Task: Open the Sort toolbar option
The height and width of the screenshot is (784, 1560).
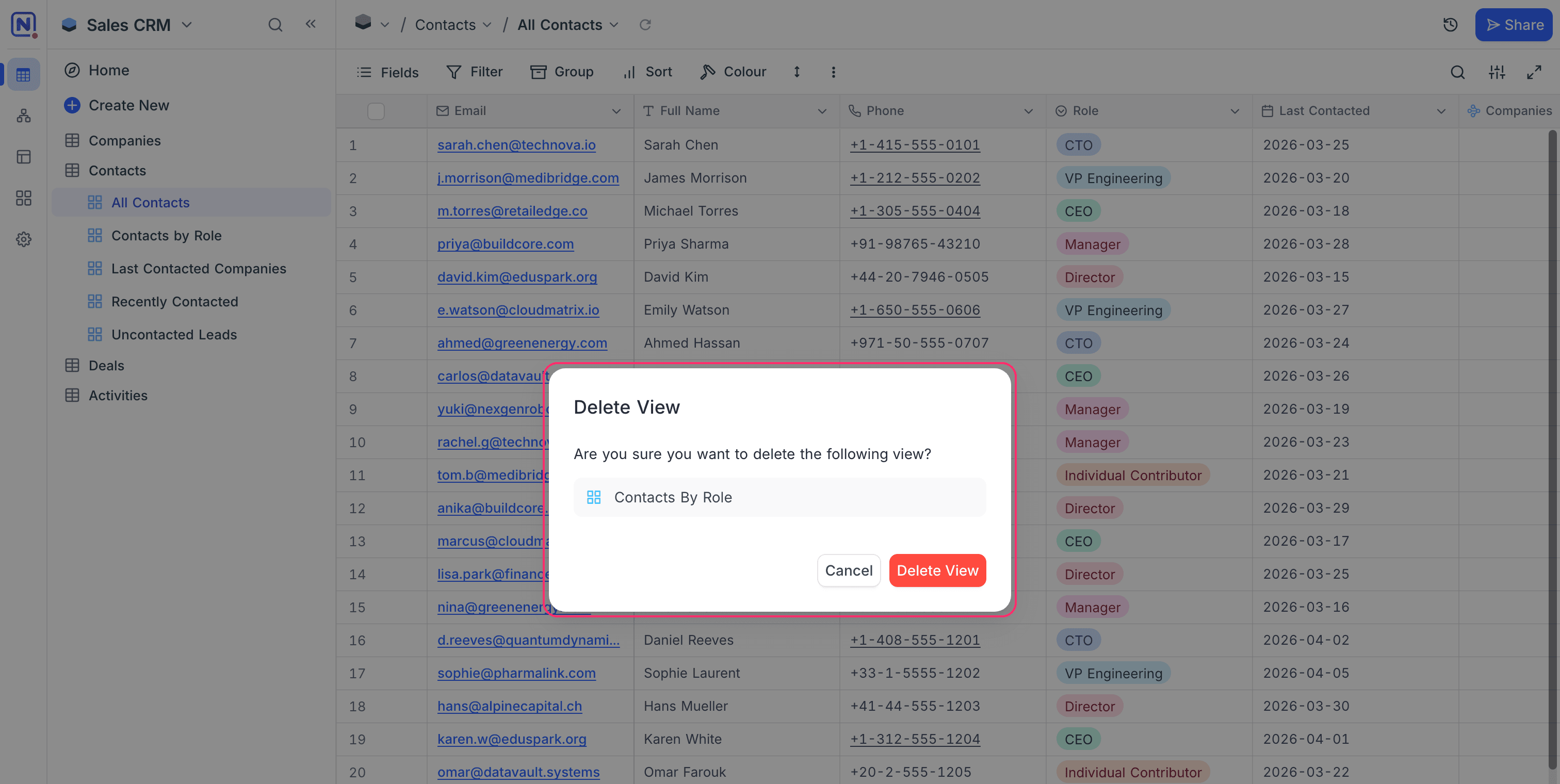Action: click(647, 72)
